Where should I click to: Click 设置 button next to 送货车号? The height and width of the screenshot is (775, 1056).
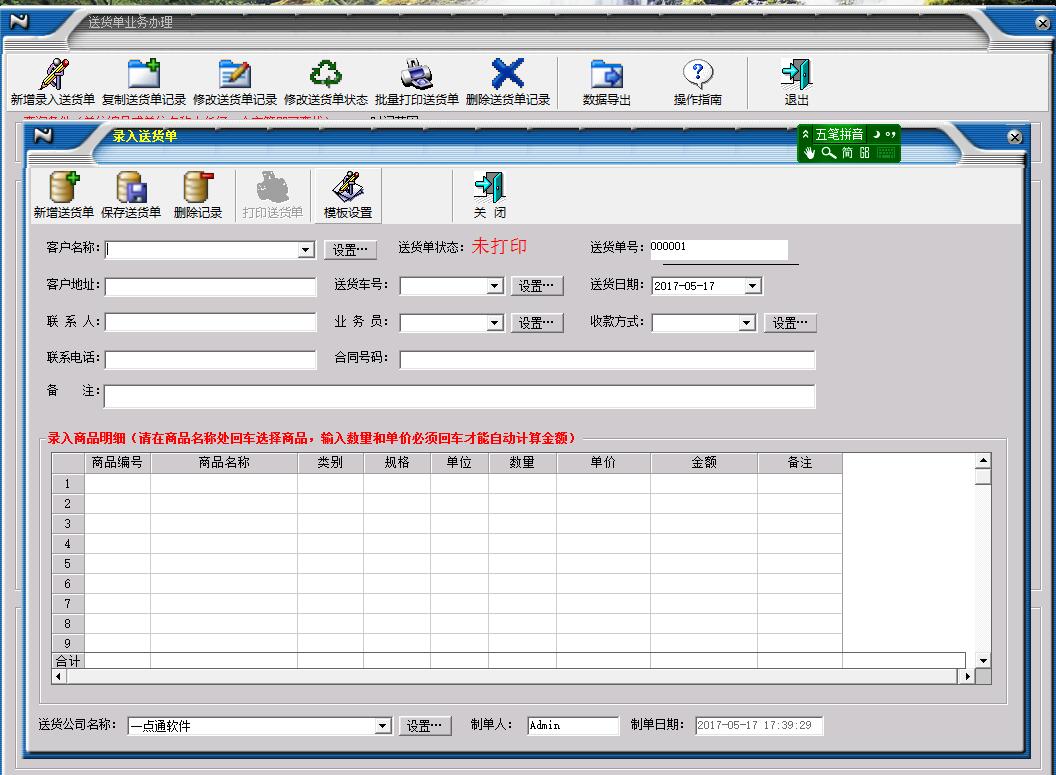coord(537,286)
